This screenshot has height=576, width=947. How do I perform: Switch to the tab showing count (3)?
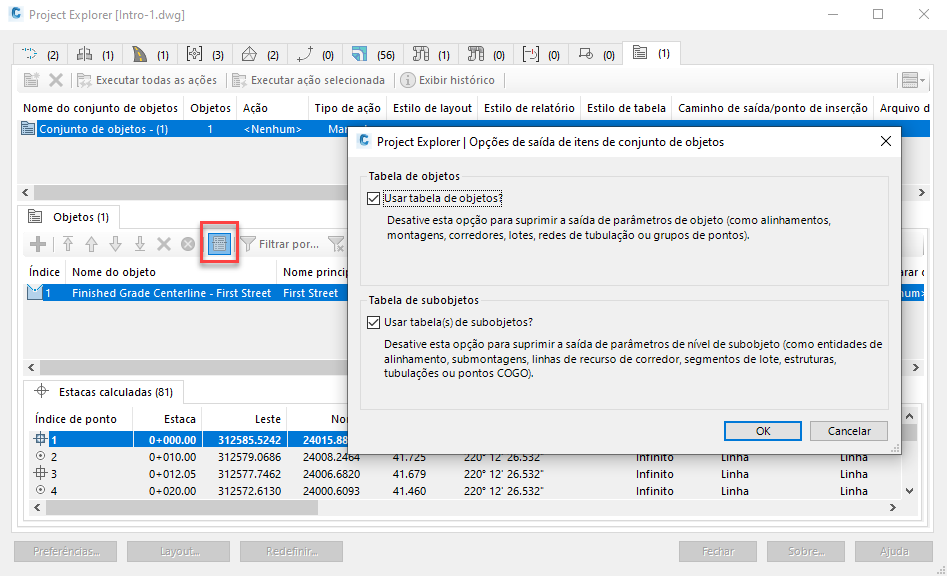tap(205, 54)
